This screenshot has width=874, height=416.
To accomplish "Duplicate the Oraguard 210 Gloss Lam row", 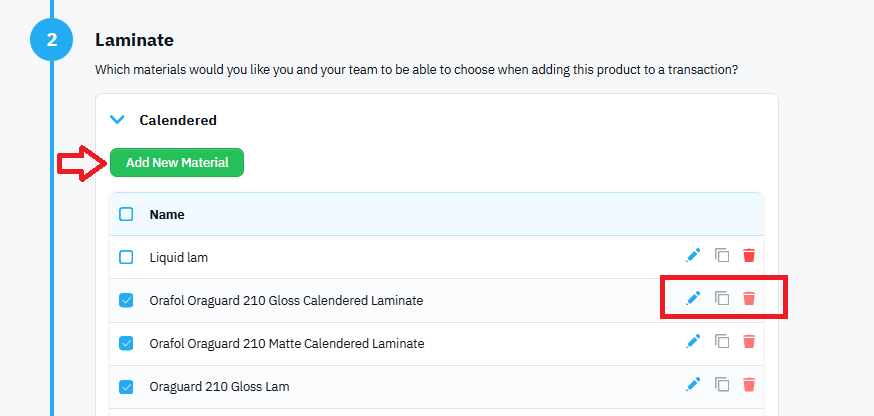I will [x=722, y=384].
